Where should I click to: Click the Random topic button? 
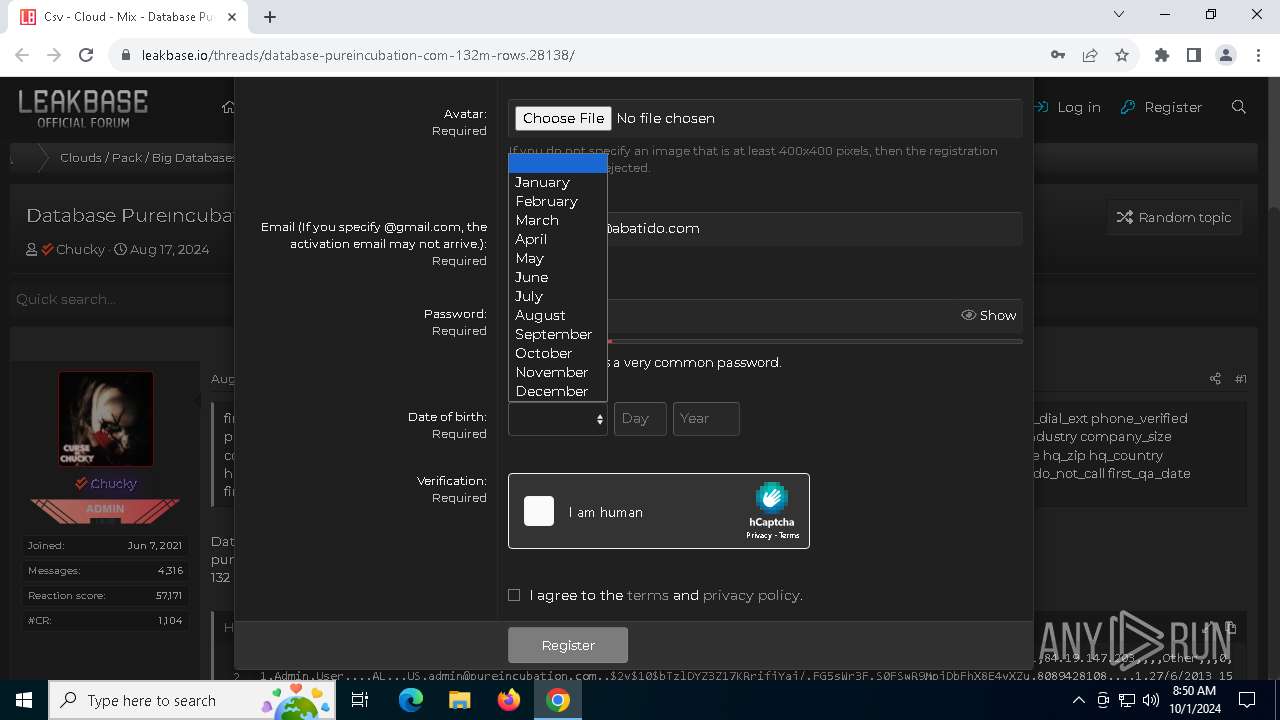(1174, 217)
